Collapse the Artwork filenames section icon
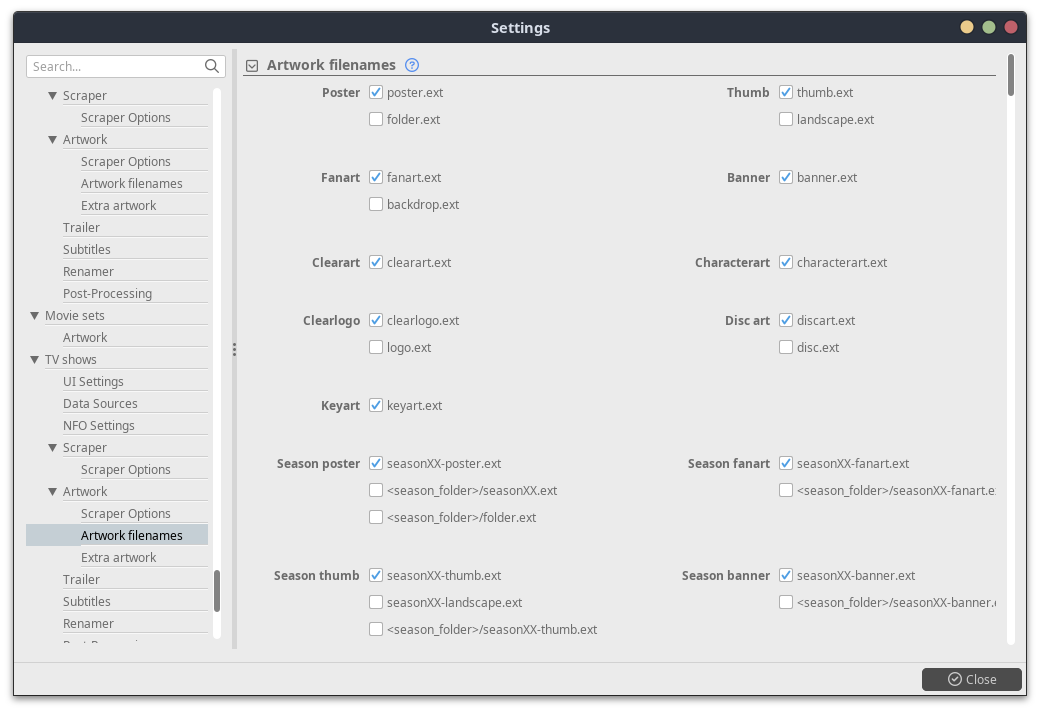1040x712 pixels. (252, 66)
